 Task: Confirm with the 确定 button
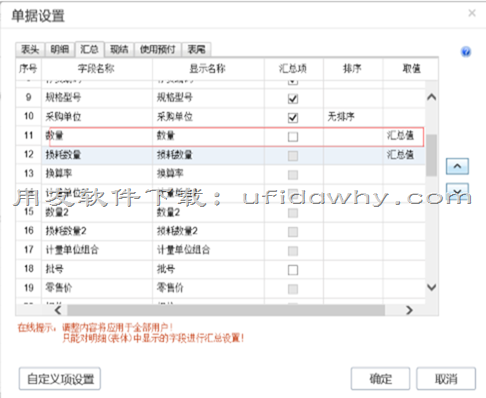coord(380,379)
